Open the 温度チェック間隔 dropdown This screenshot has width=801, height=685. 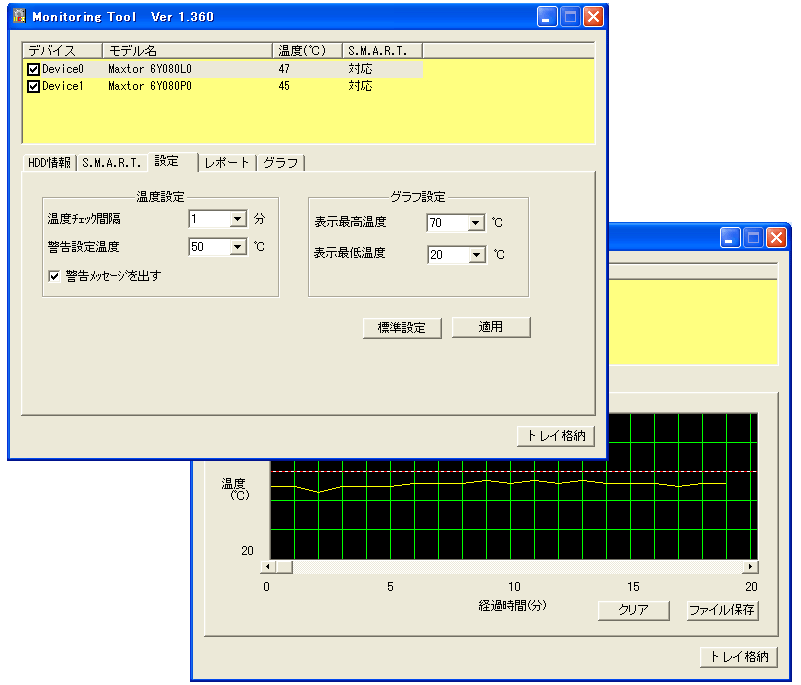click(x=237, y=219)
